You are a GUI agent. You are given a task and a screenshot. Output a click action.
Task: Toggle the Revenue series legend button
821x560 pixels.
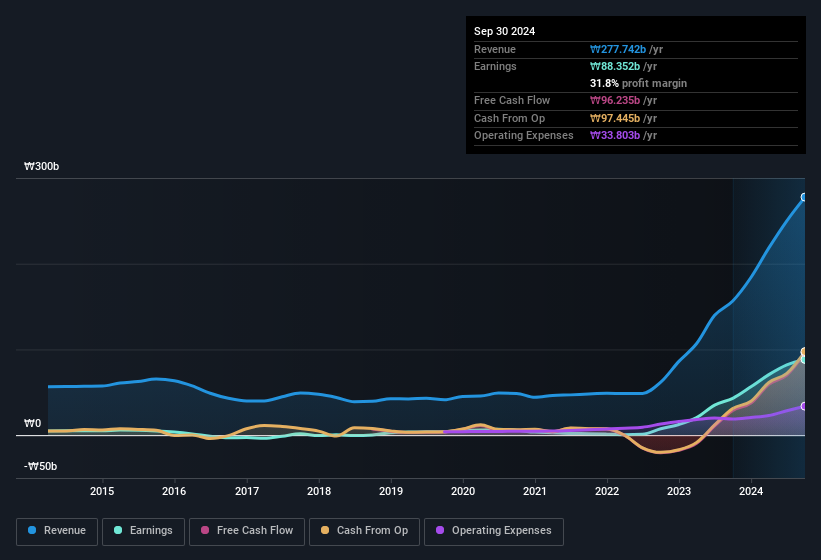pyautogui.click(x=57, y=531)
